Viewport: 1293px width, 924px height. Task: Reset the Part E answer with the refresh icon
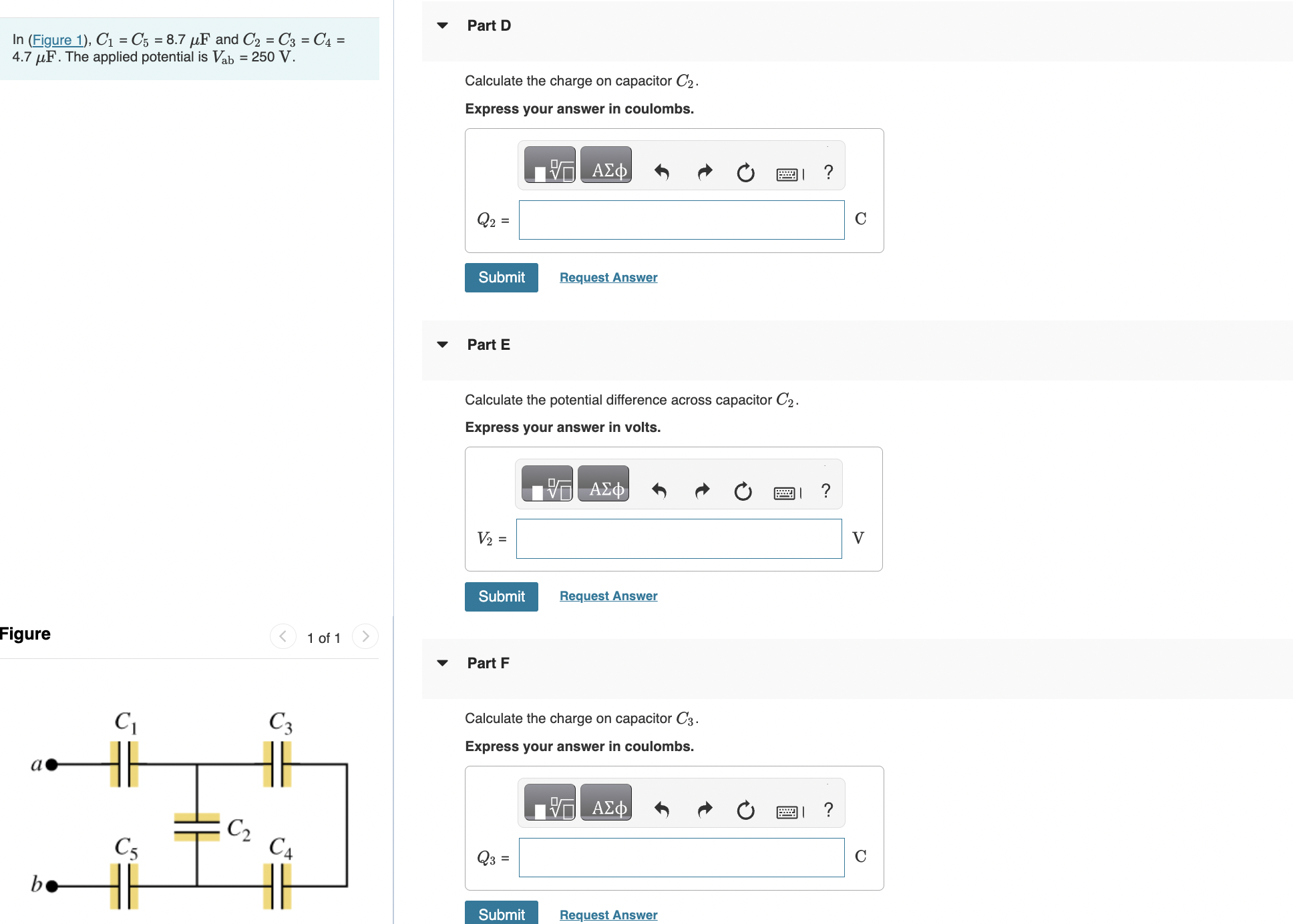(743, 491)
